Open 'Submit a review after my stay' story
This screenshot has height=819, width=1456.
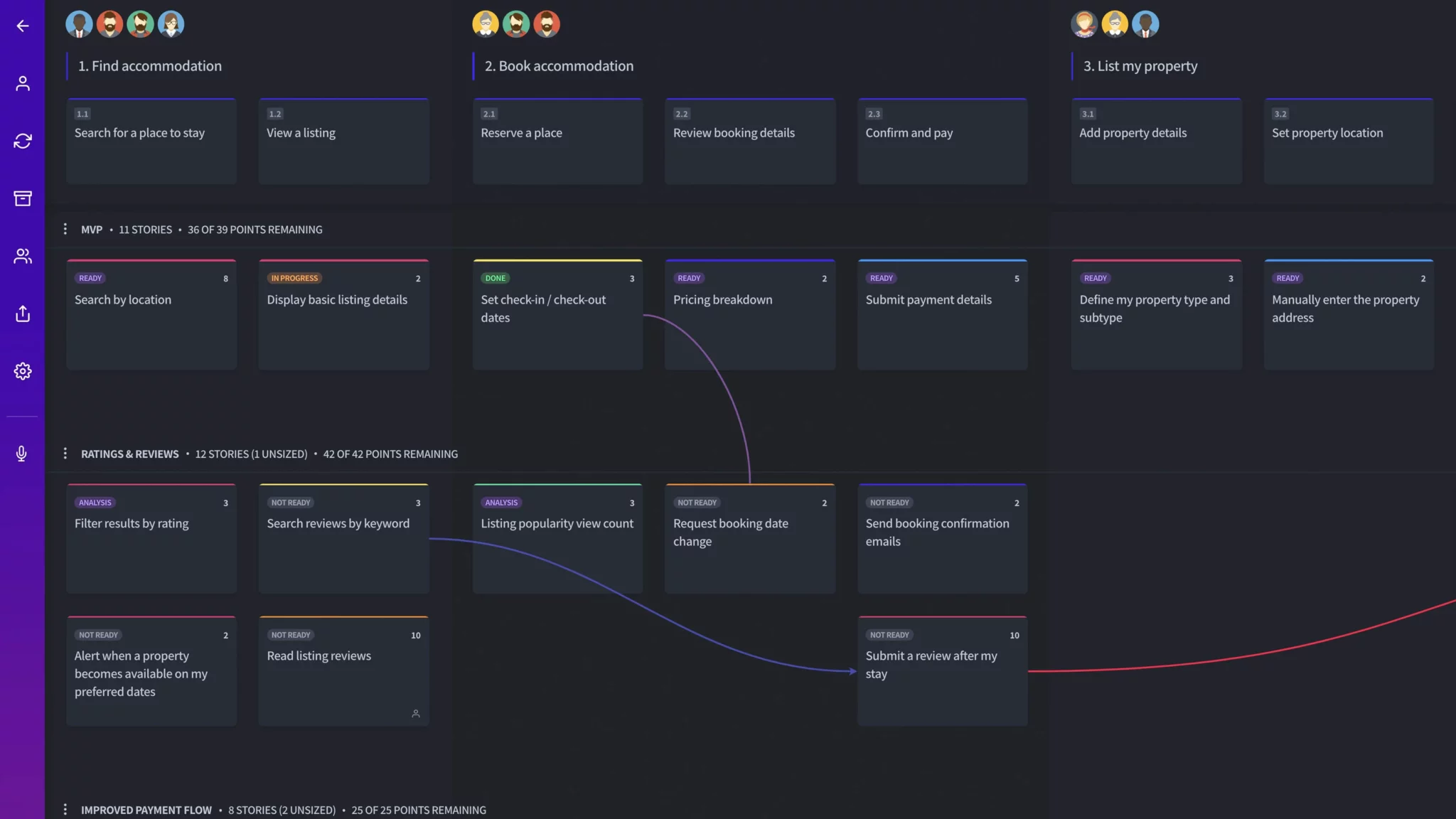pos(943,671)
